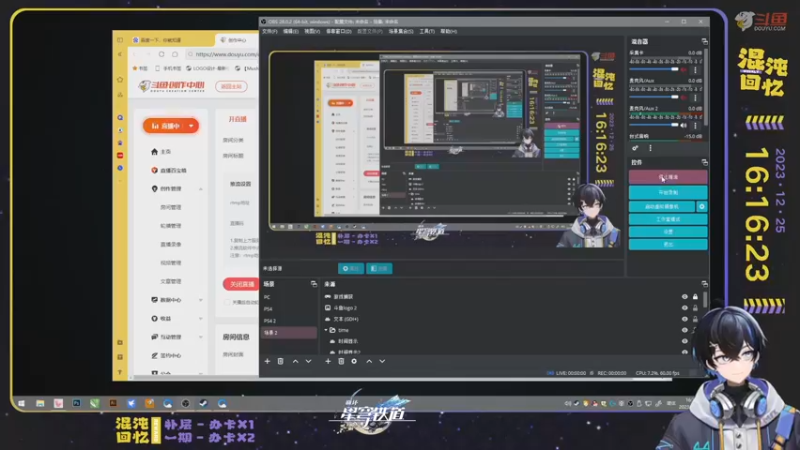Open dropdown arrow on orange live button
800x450 pixels.
191,126
